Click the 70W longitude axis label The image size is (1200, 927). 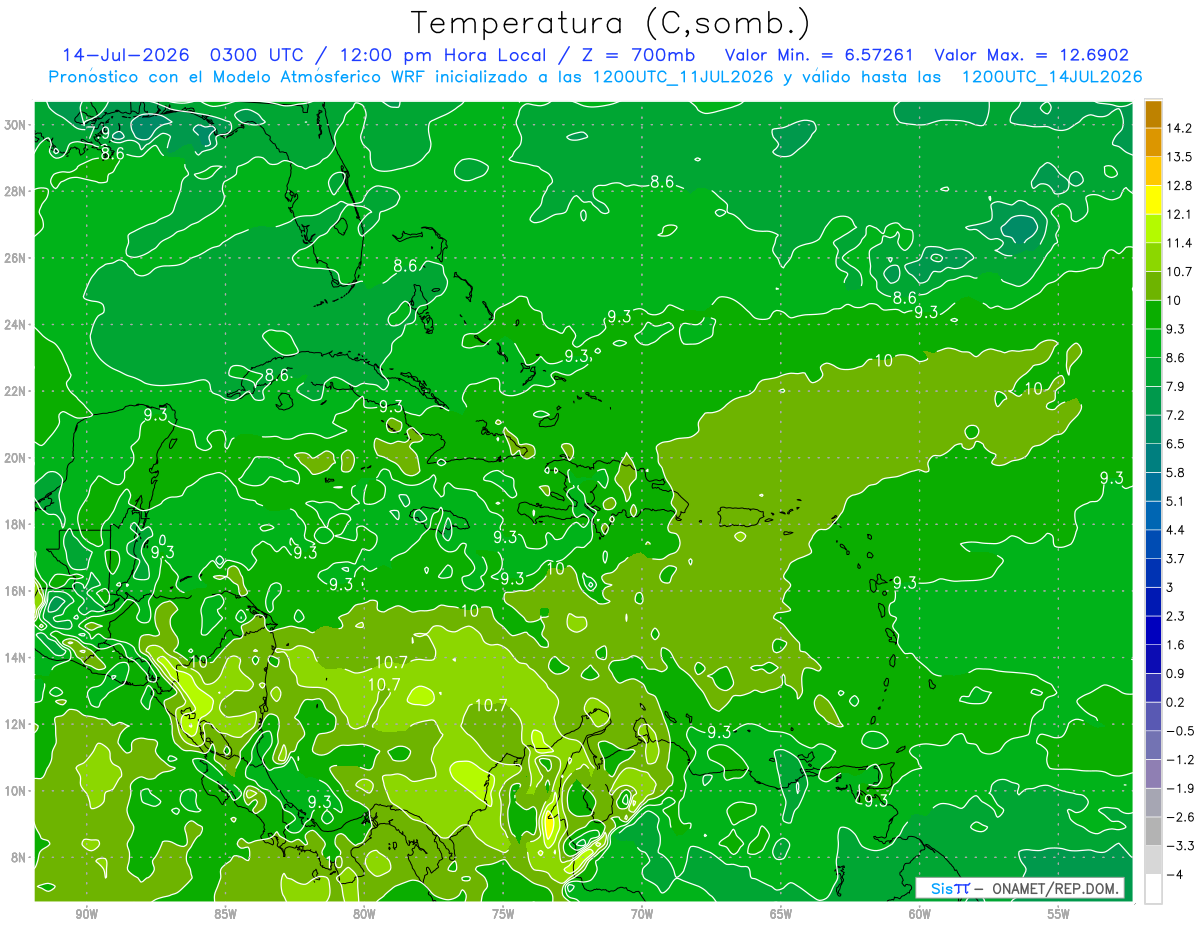point(642,914)
